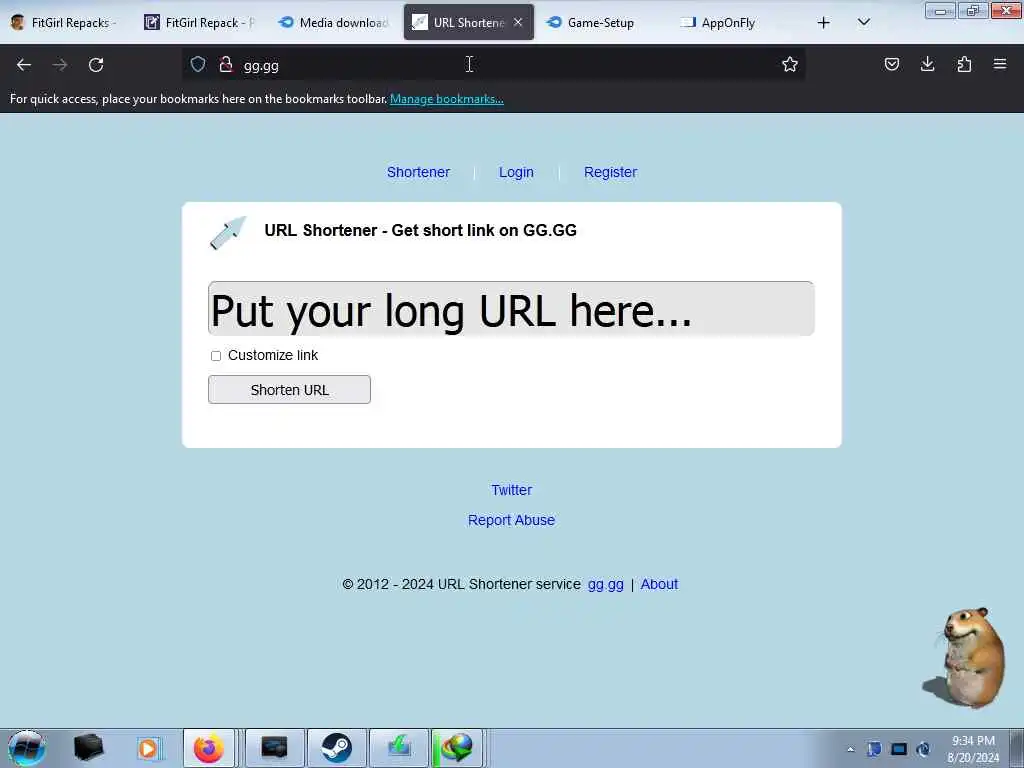Focus the long URL input field
Viewport: 1024px width, 768px height.
click(x=511, y=308)
